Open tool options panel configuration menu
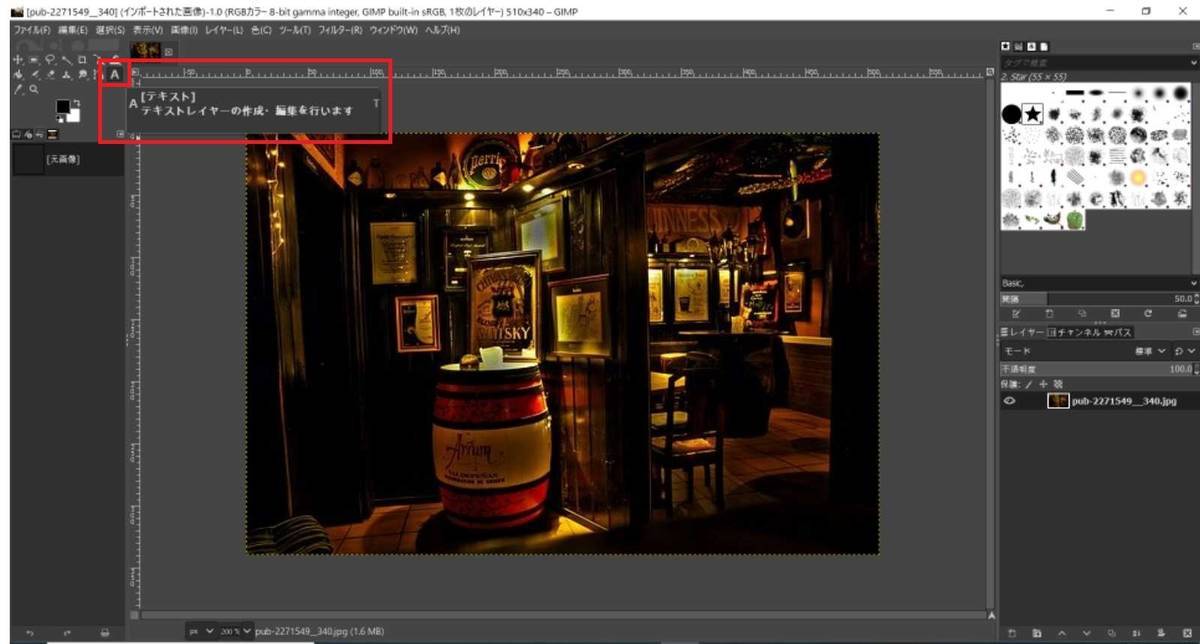Viewport: 1200px width, 644px height. coord(120,134)
